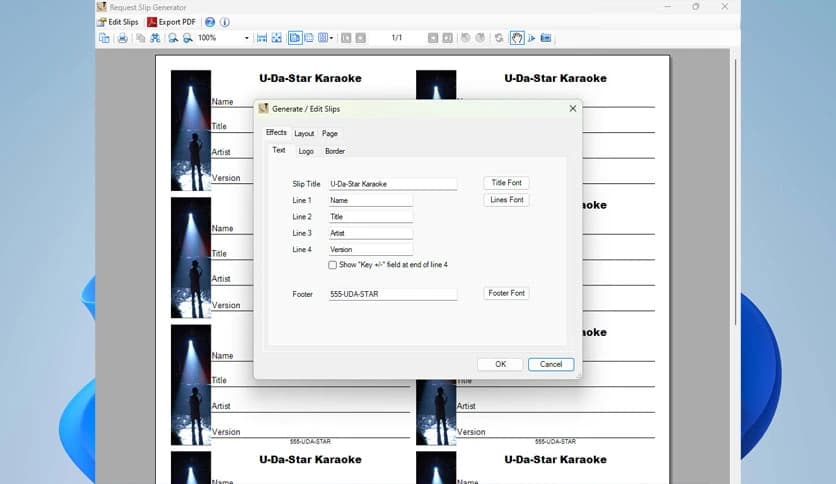Click the singer image on the top-left slip

pyautogui.click(x=191, y=130)
